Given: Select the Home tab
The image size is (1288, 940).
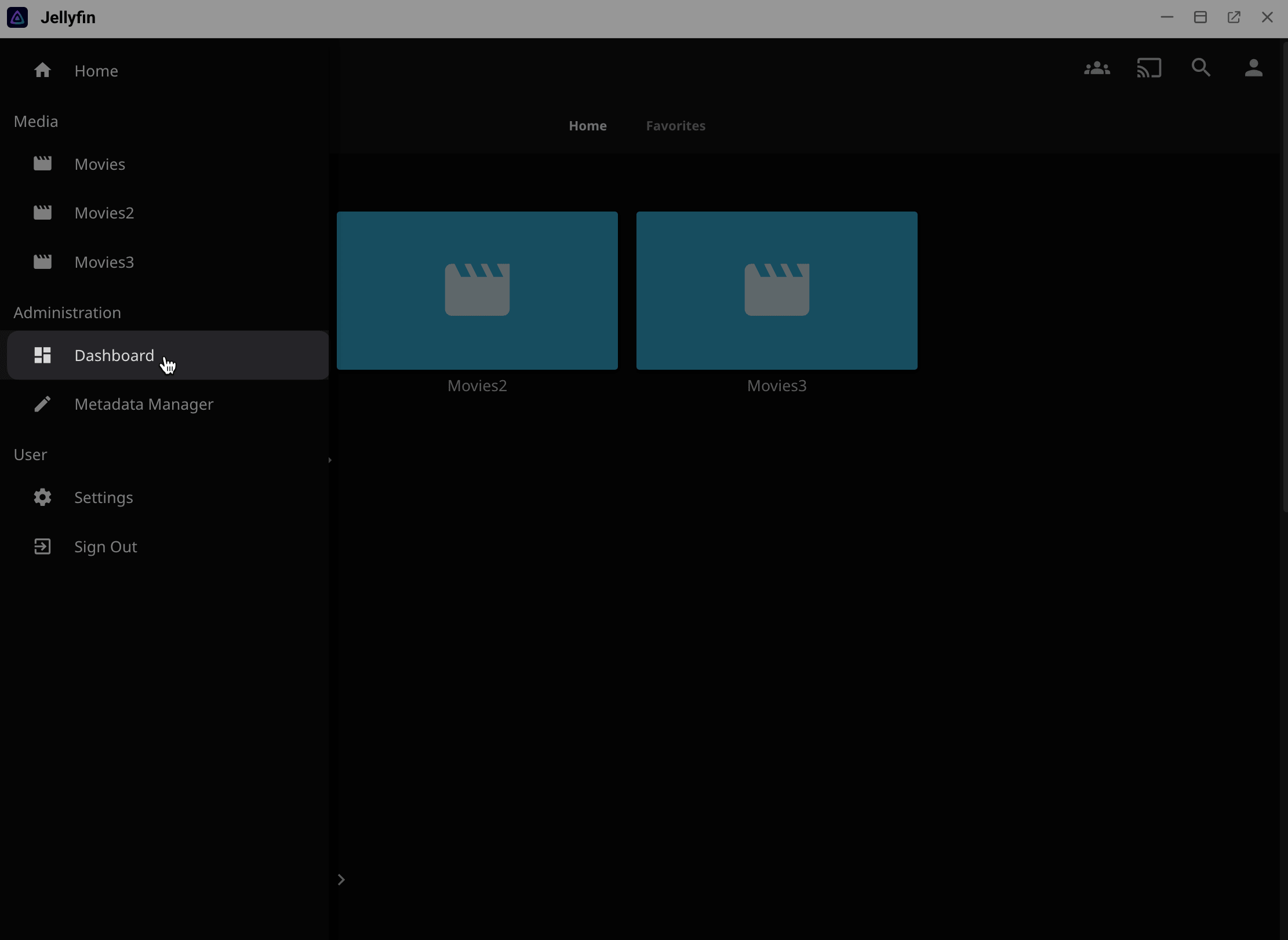Looking at the screenshot, I should click(x=588, y=126).
